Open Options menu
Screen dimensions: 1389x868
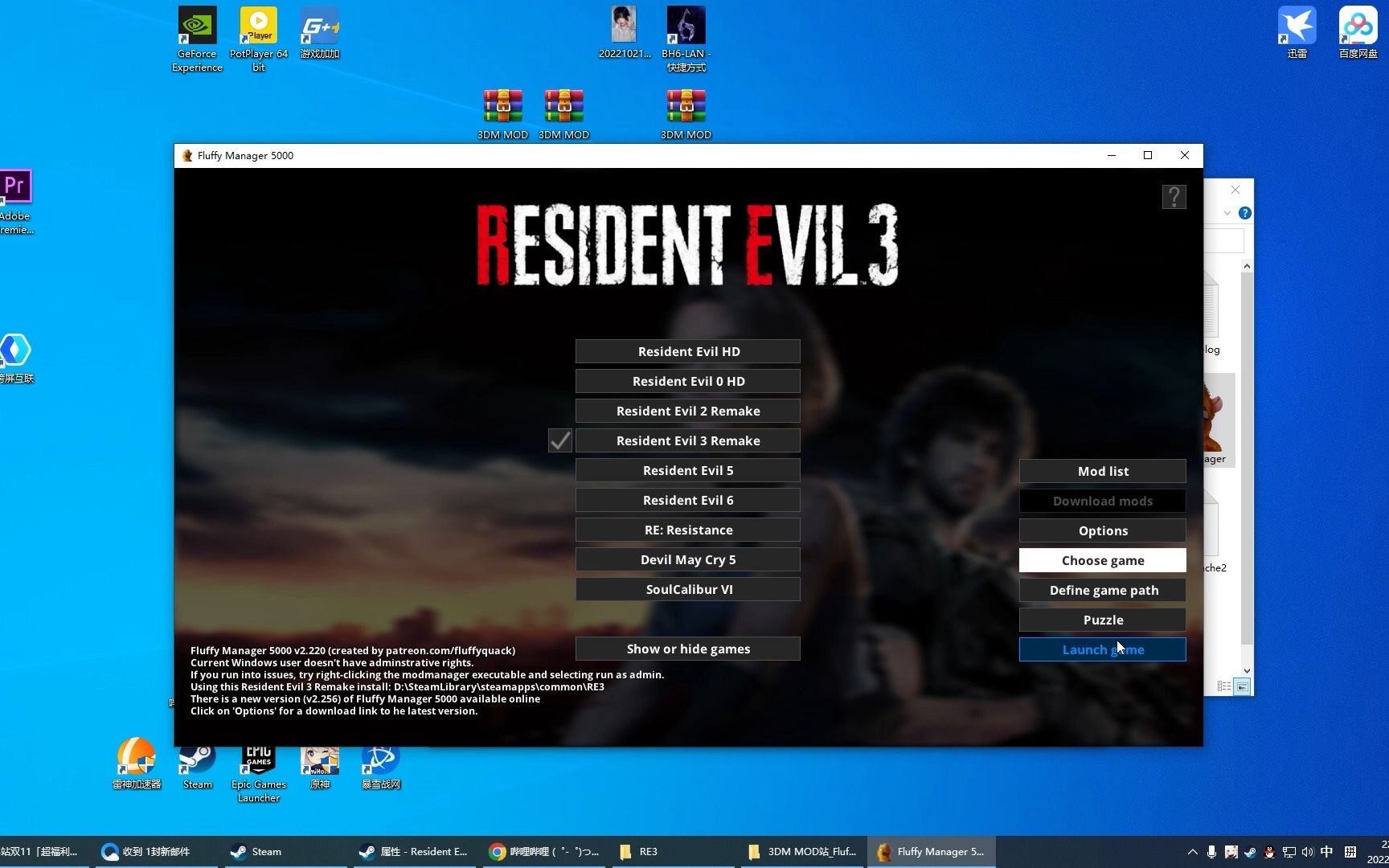coord(1103,530)
